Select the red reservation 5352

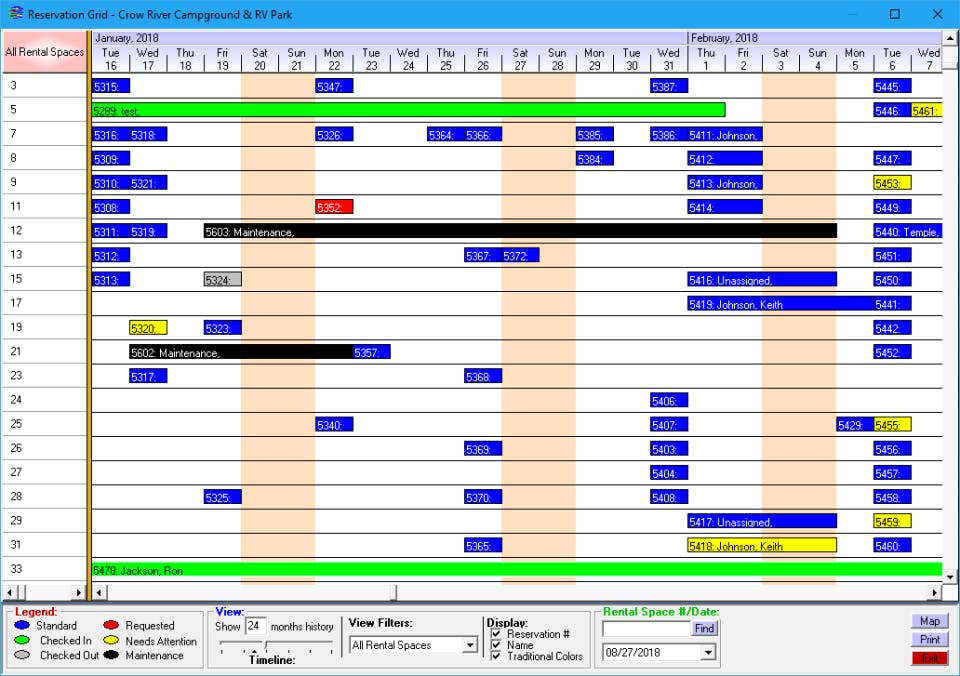coord(334,207)
